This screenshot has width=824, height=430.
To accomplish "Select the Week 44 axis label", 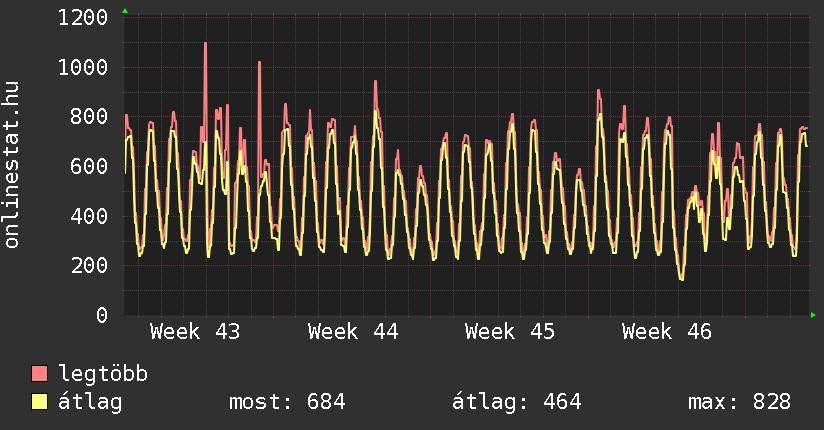I will coord(352,331).
